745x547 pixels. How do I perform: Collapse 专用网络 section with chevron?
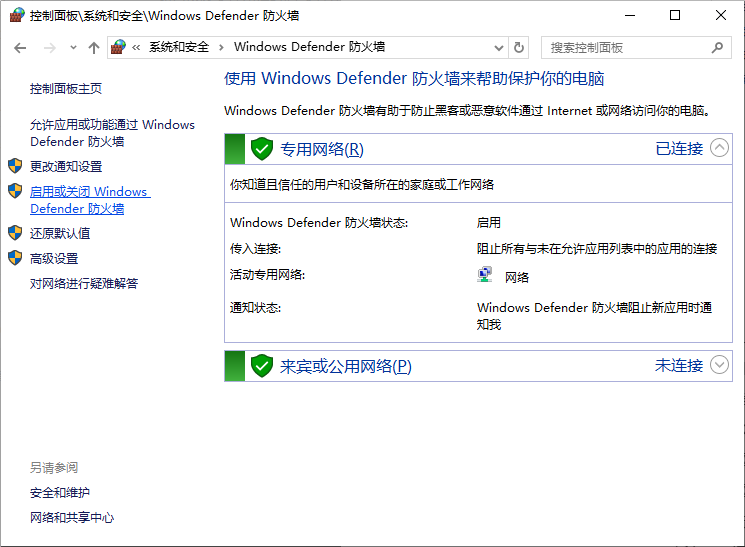(x=719, y=148)
